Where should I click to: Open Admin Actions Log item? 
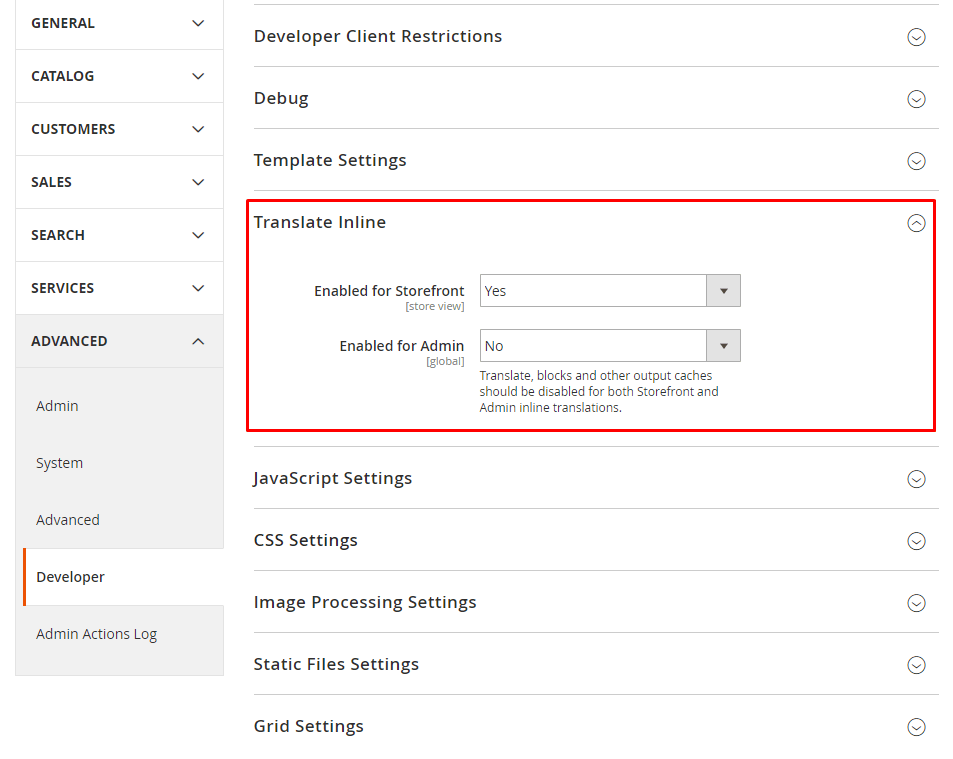coord(96,634)
